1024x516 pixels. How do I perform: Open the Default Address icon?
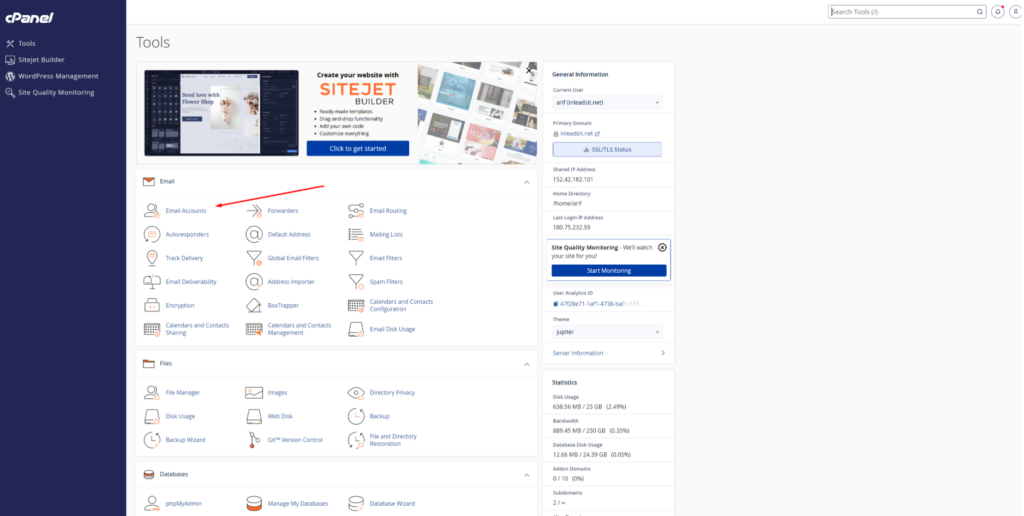(x=253, y=234)
